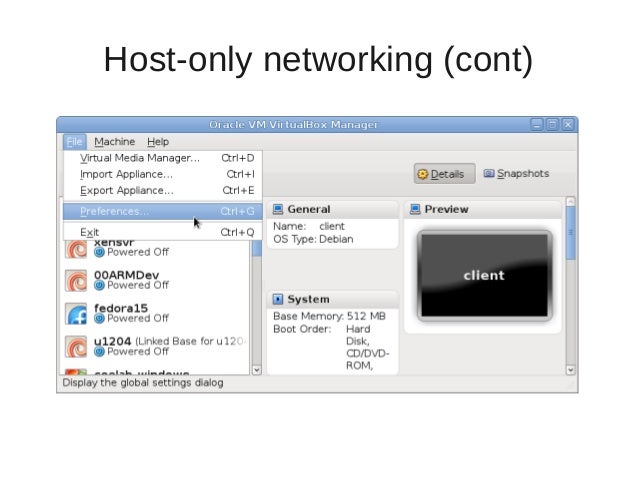Click the Powered Off status icon under xensvr
Screen dimensions: 638x479
99,252
